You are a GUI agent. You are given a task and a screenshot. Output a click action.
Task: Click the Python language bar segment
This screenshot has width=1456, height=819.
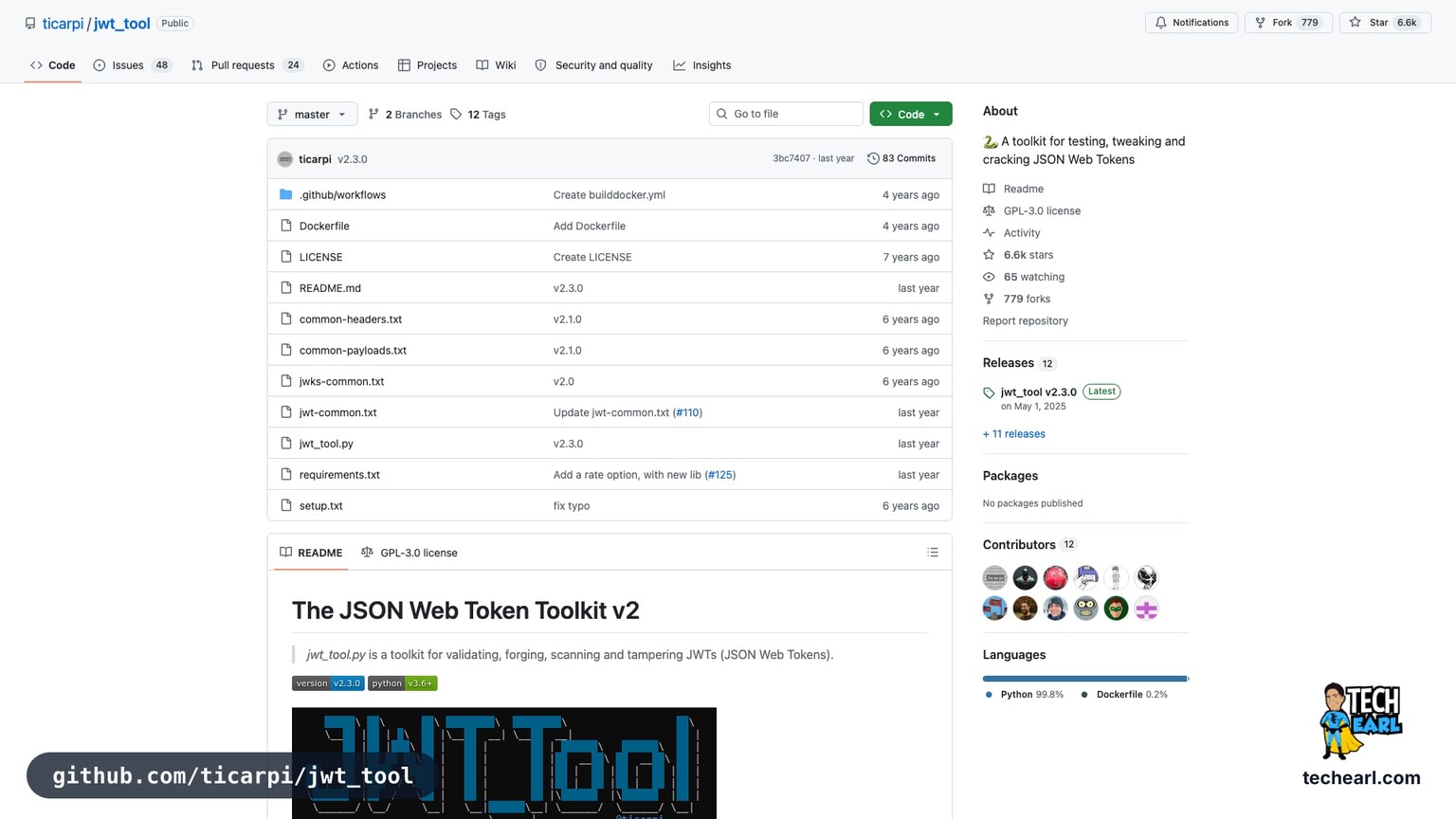tap(1084, 679)
